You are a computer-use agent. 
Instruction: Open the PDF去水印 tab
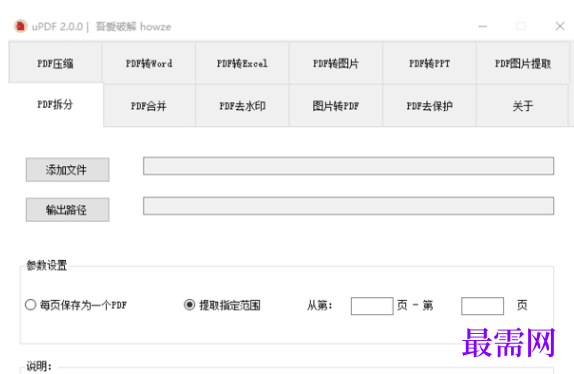[x=242, y=106]
